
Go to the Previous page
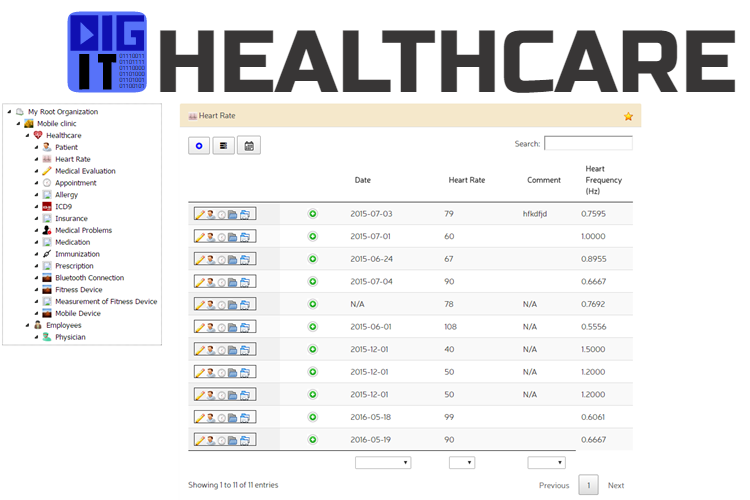pos(554,486)
